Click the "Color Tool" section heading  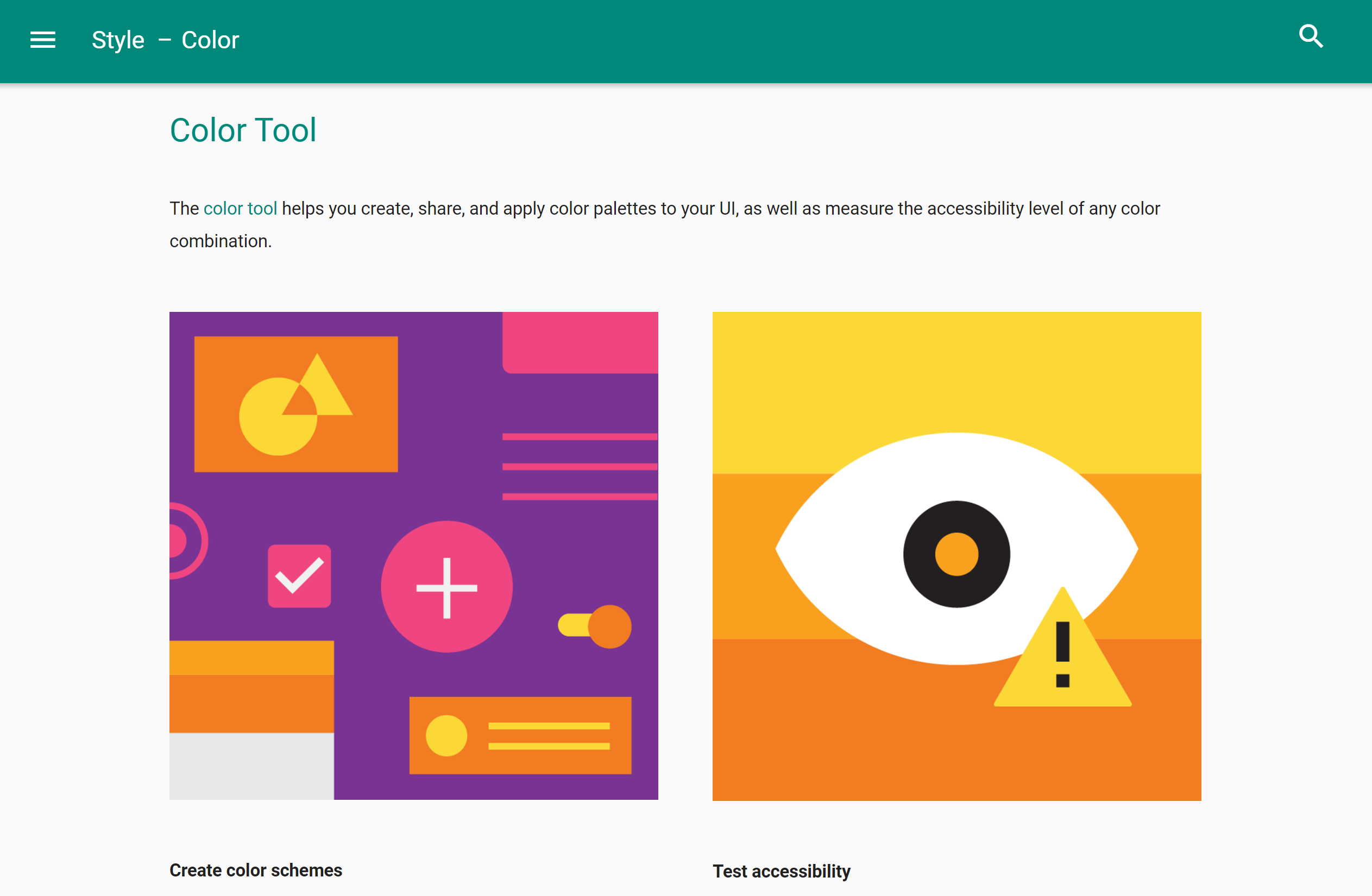[243, 130]
